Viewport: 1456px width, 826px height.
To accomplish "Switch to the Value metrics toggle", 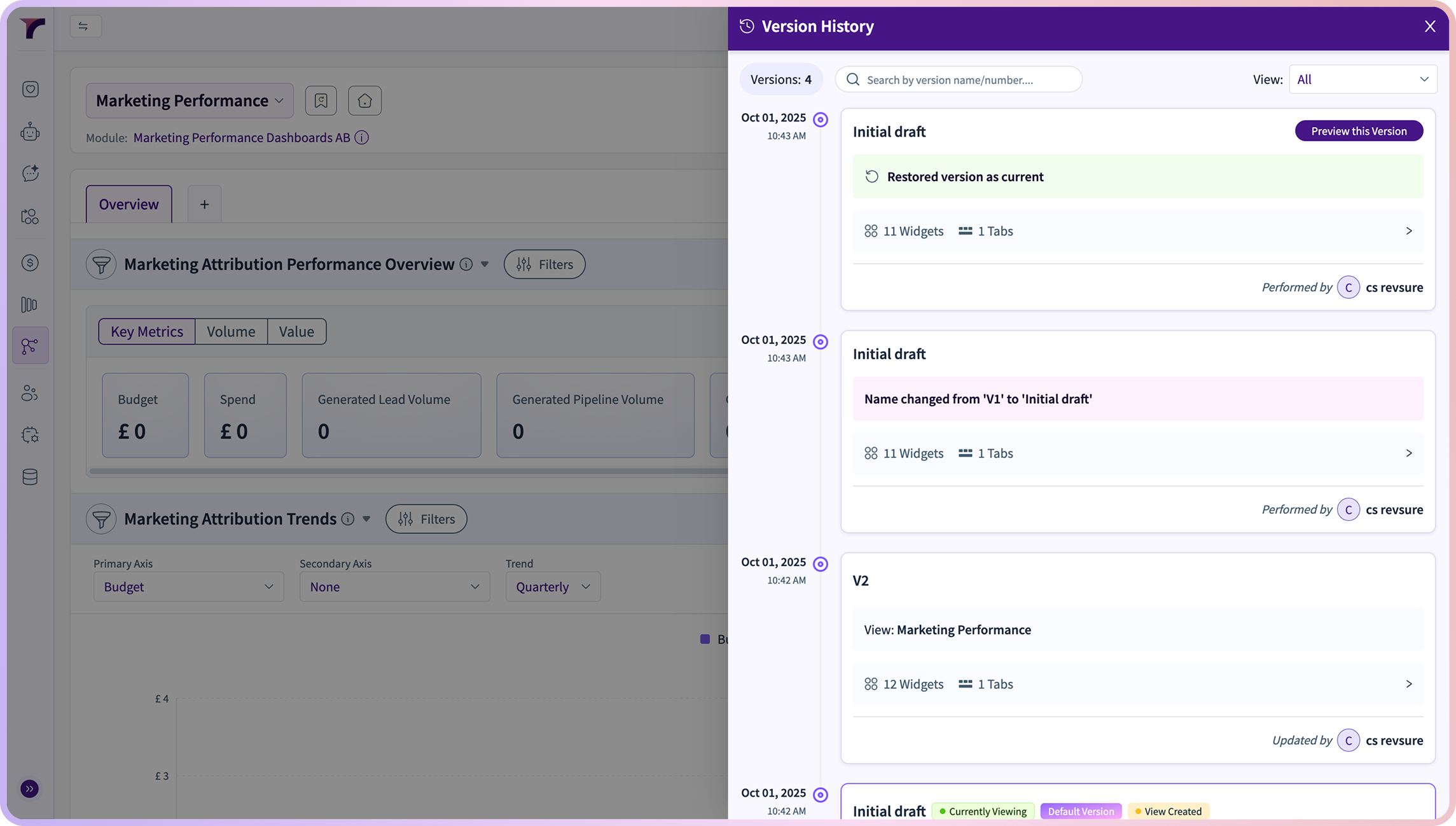I will [x=296, y=331].
